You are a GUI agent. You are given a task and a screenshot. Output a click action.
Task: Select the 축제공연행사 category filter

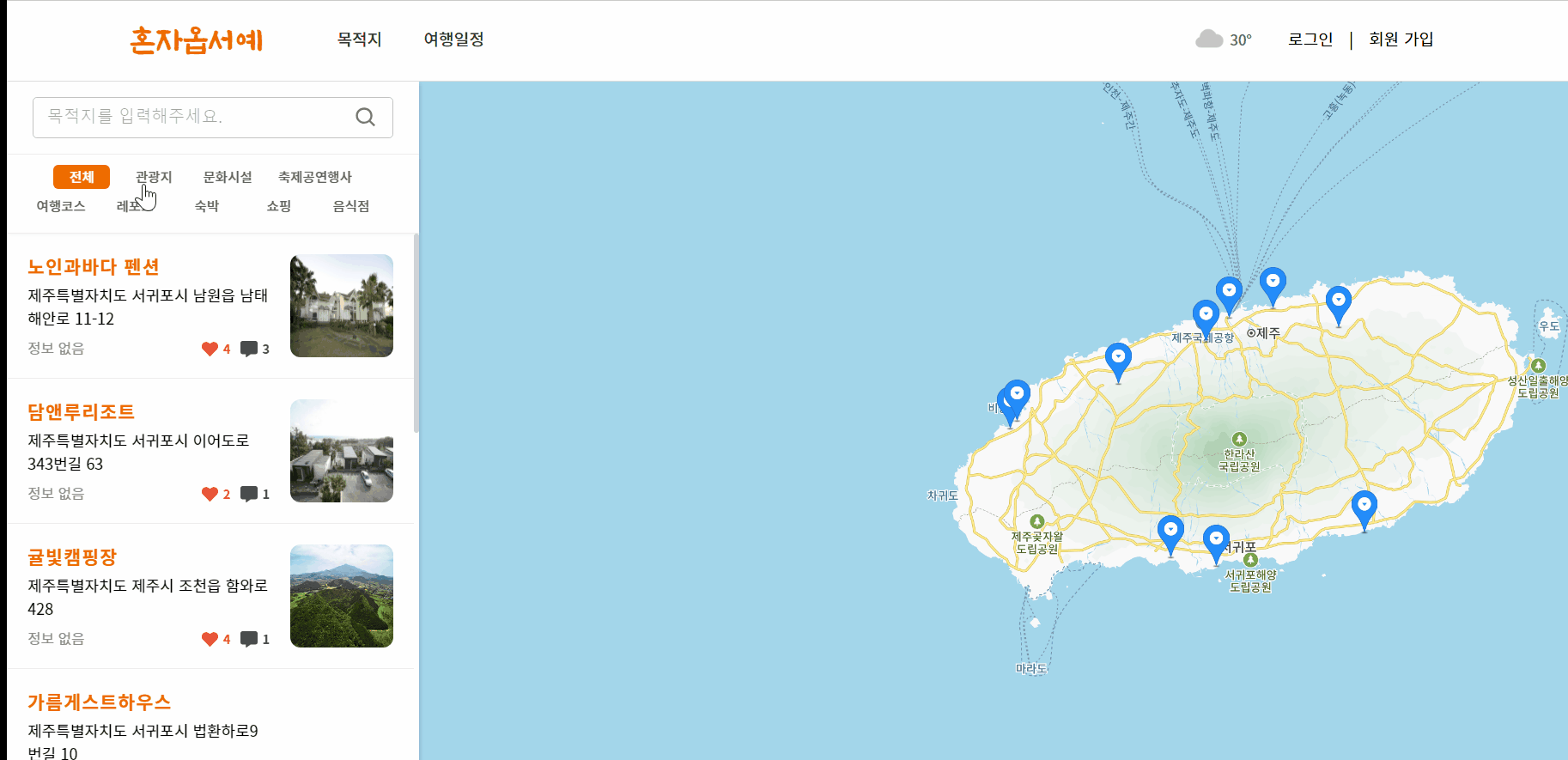point(315,177)
